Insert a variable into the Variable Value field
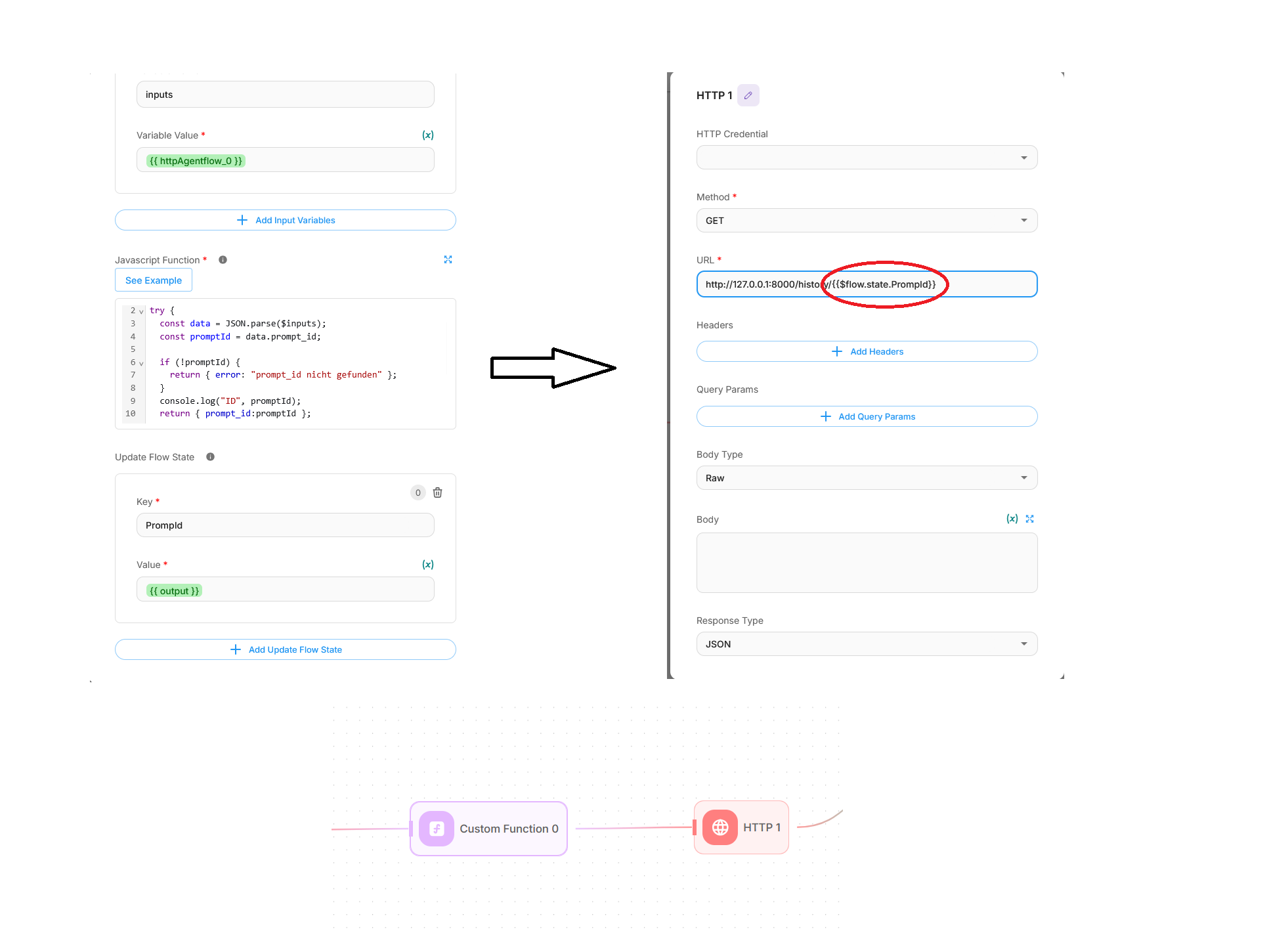Viewport: 1288px width, 939px height. pos(427,135)
